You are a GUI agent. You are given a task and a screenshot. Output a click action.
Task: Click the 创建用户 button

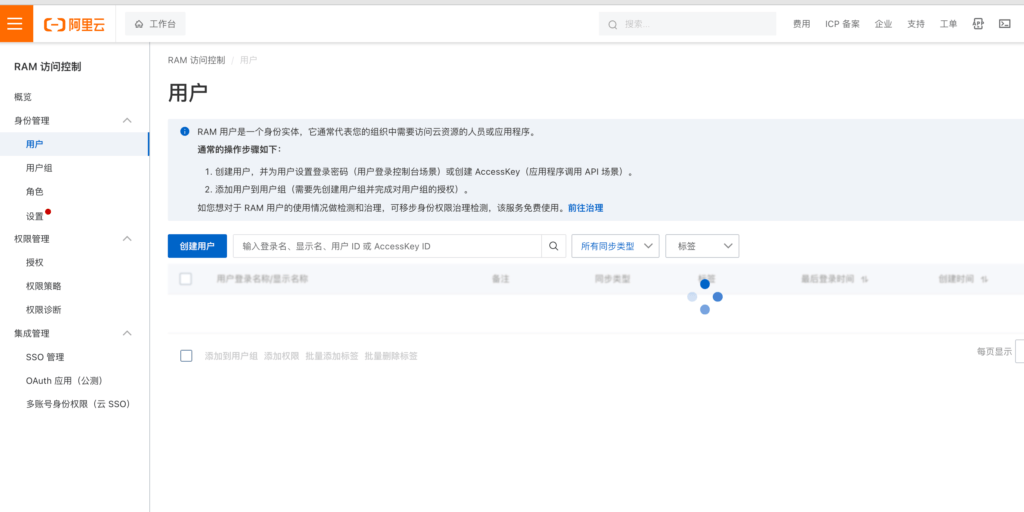pyautogui.click(x=197, y=246)
